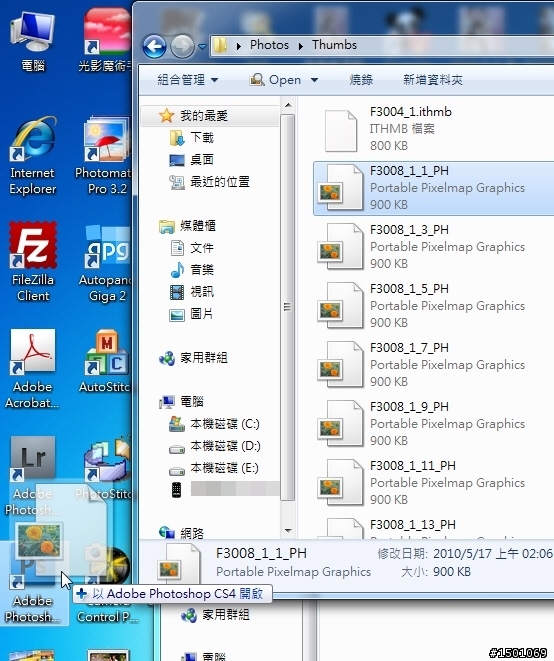Launch Internet Explorer desktop shortcut

(x=32, y=156)
